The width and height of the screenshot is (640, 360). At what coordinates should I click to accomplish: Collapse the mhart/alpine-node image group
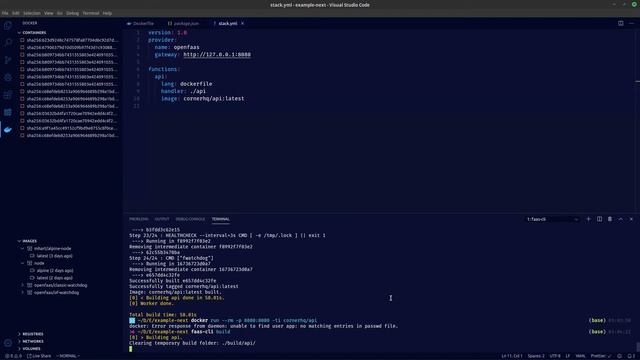(x=23, y=249)
